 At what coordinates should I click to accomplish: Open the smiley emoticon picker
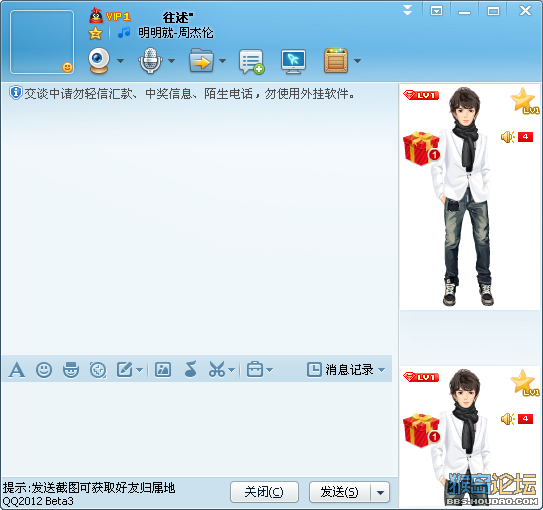click(44, 370)
